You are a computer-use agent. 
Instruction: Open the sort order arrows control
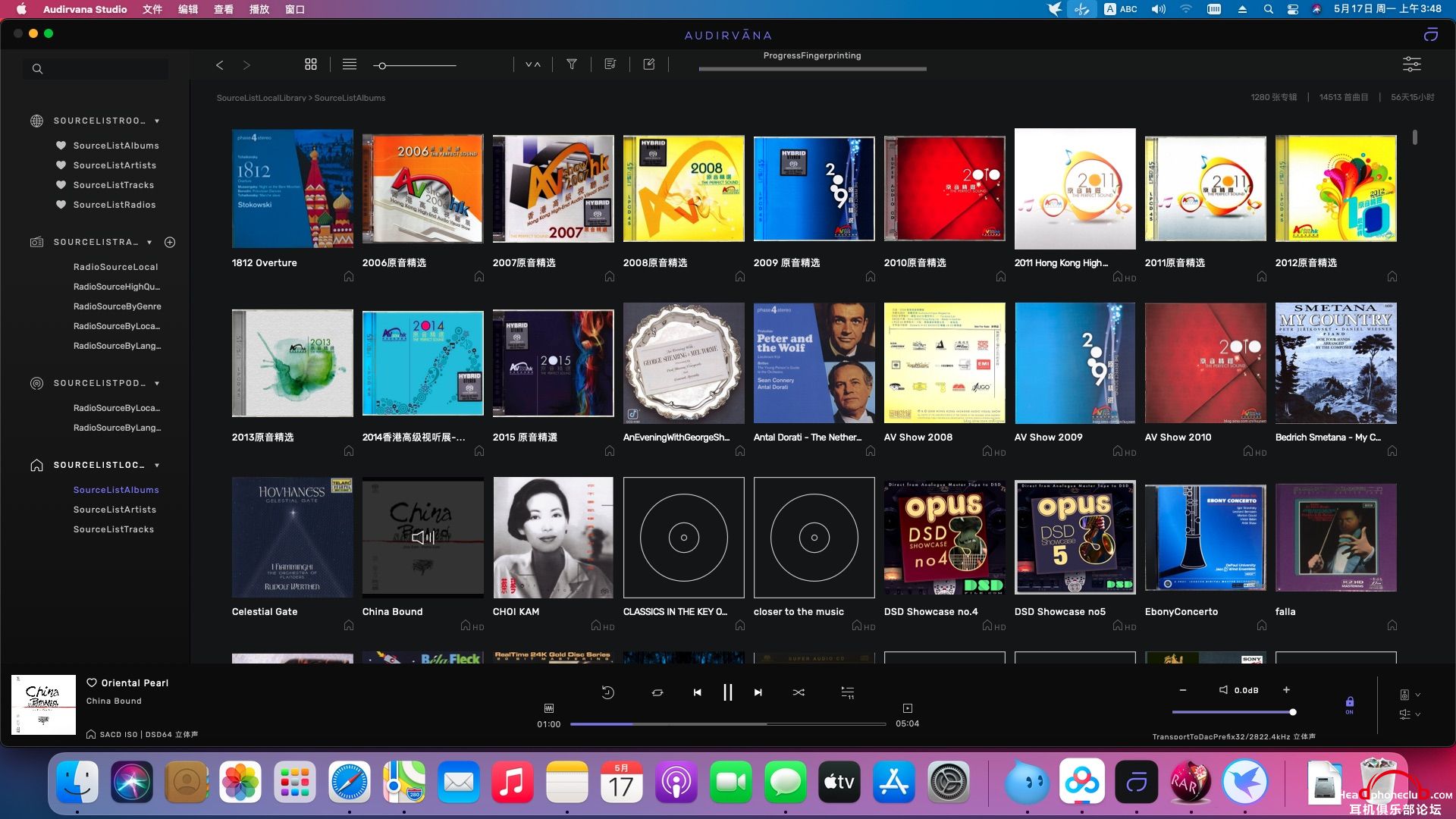pyautogui.click(x=533, y=64)
